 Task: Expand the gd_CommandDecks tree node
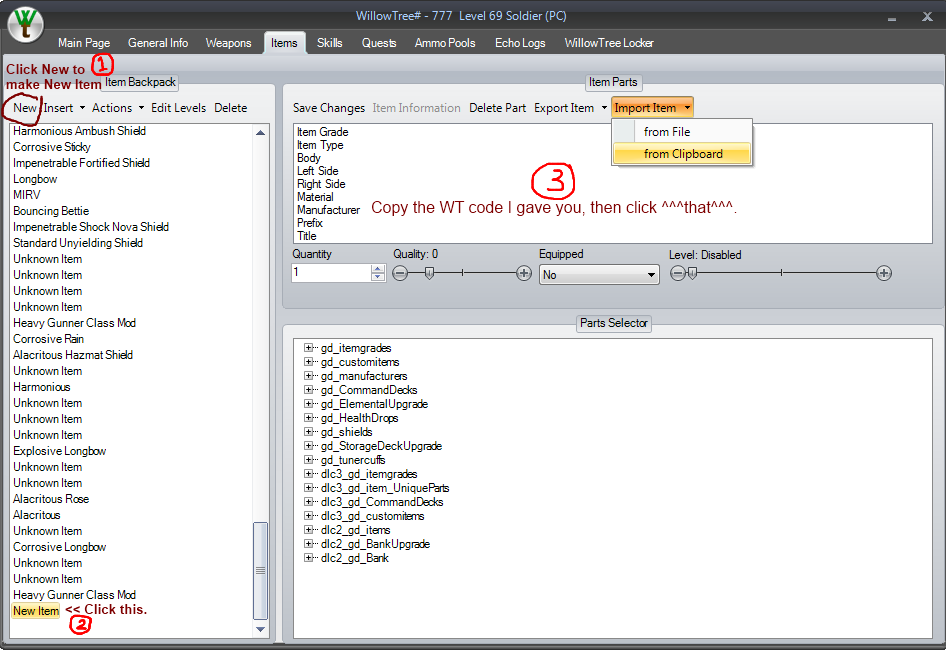pos(309,390)
